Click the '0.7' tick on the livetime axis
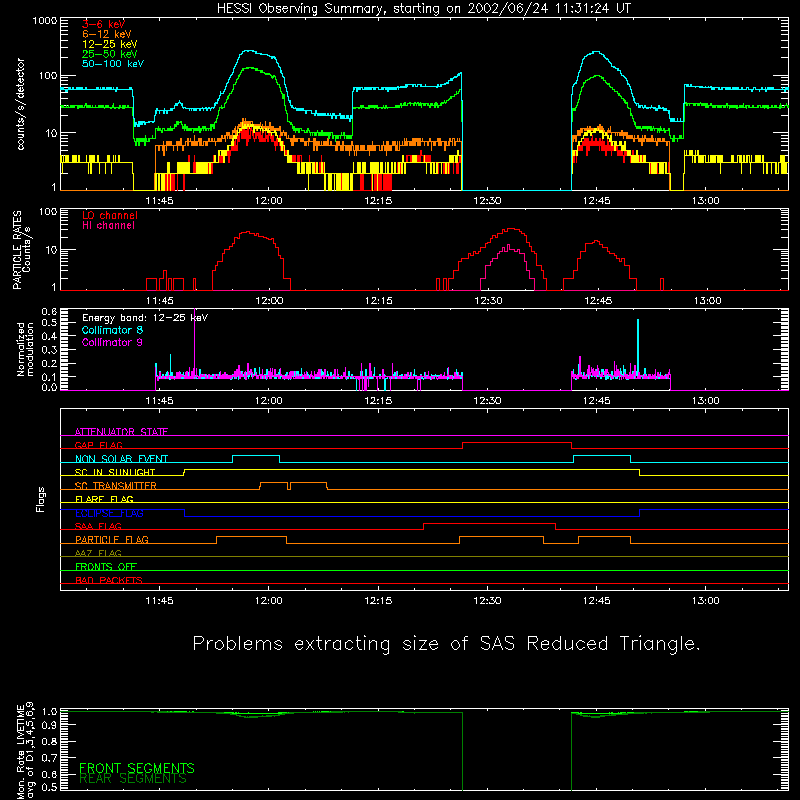The width and height of the screenshot is (800, 800). coord(49,758)
